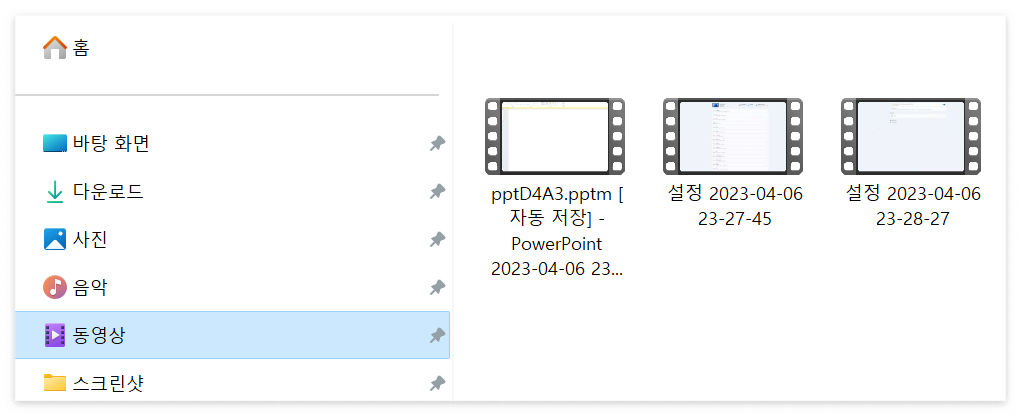Click the file name 설정 2023-04-06 23-28-27
1021x416 pixels.
coord(912,206)
